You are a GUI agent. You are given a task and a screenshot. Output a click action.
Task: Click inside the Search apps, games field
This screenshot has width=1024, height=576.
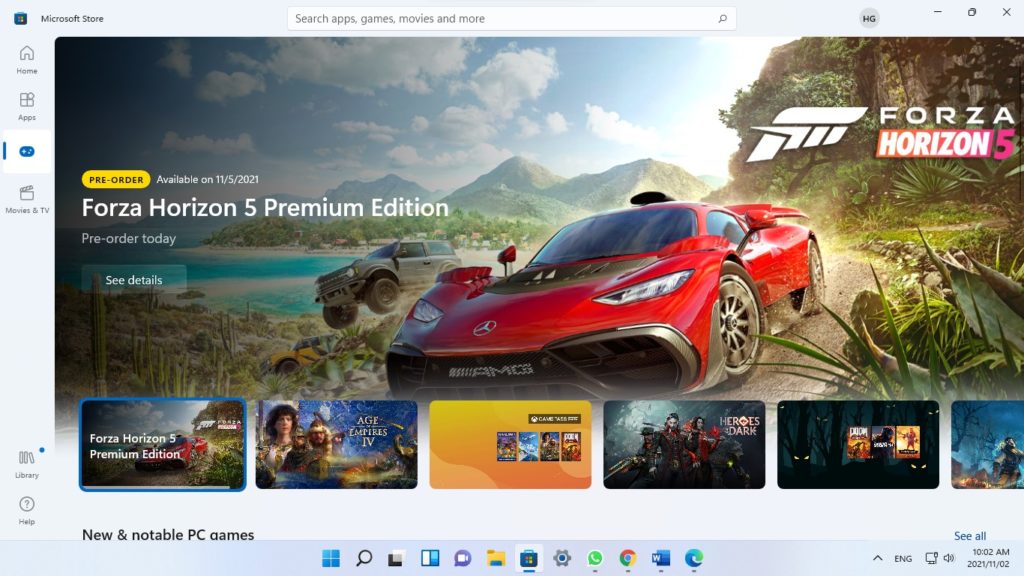click(x=511, y=18)
